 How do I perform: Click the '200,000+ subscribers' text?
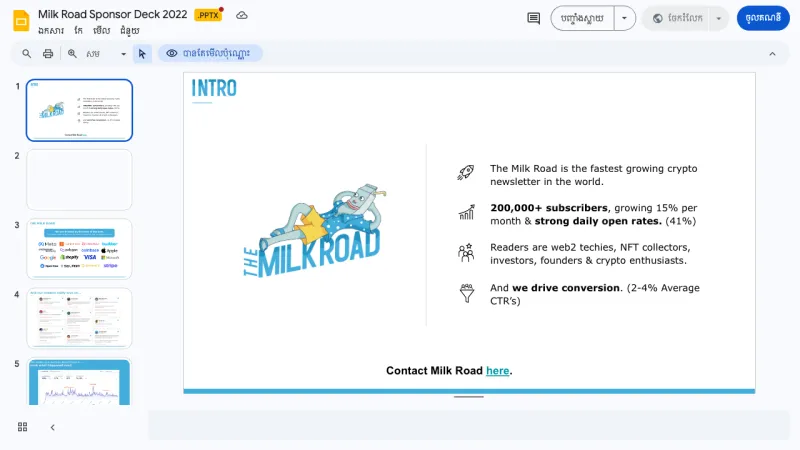[548, 208]
